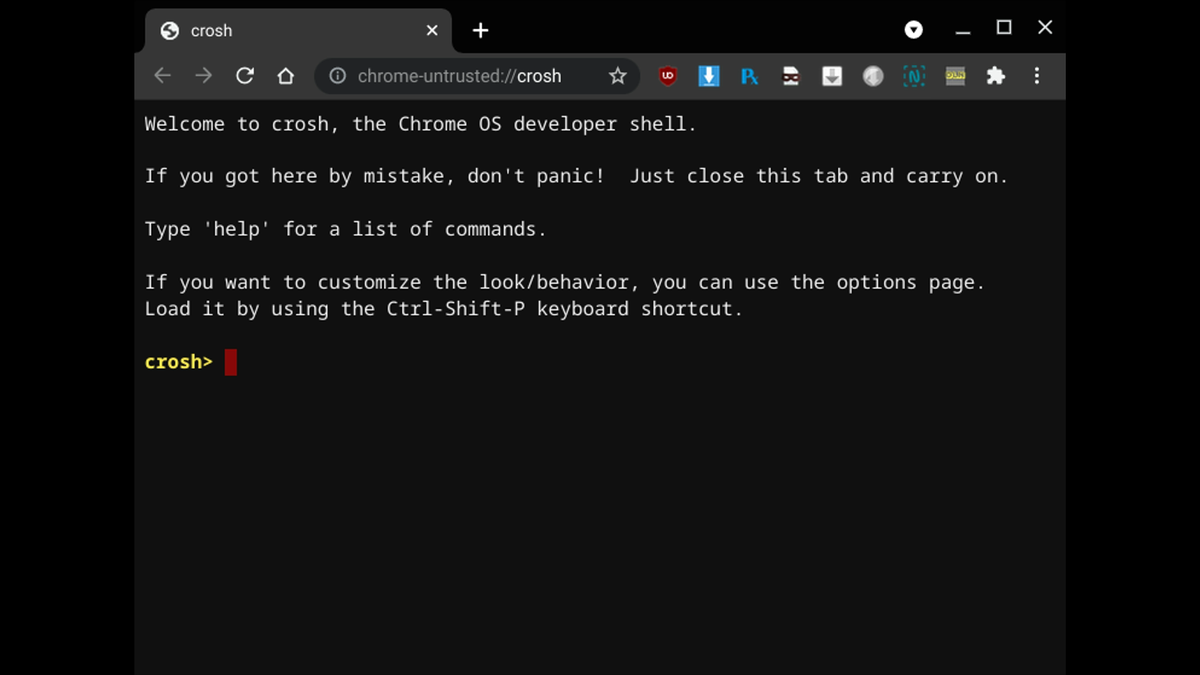Bookmark this page with the star
Image resolution: width=1200 pixels, height=675 pixels.
click(x=618, y=76)
